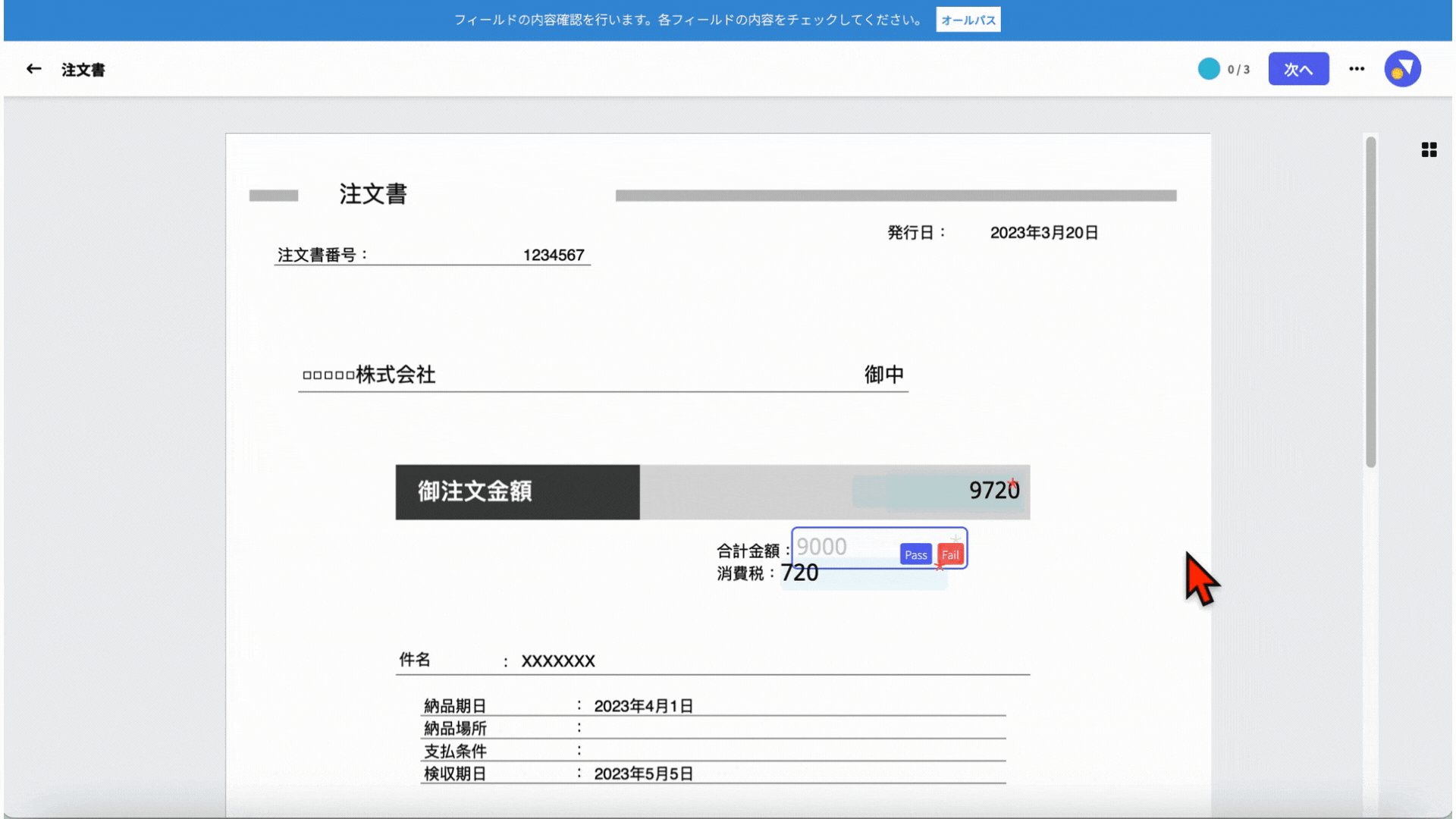This screenshot has width=1456, height=819.
Task: Select the highlighted 720 消費税 field
Action: pyautogui.click(x=863, y=574)
